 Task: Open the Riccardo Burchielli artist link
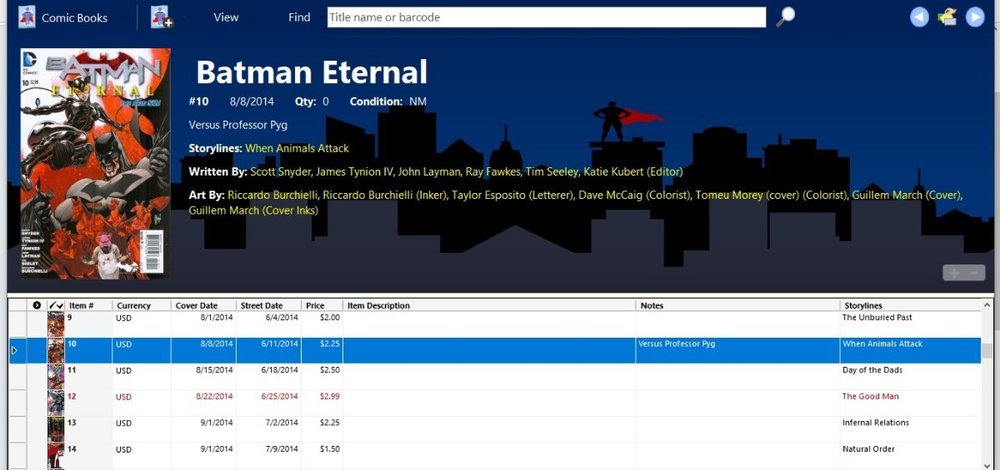273,195
